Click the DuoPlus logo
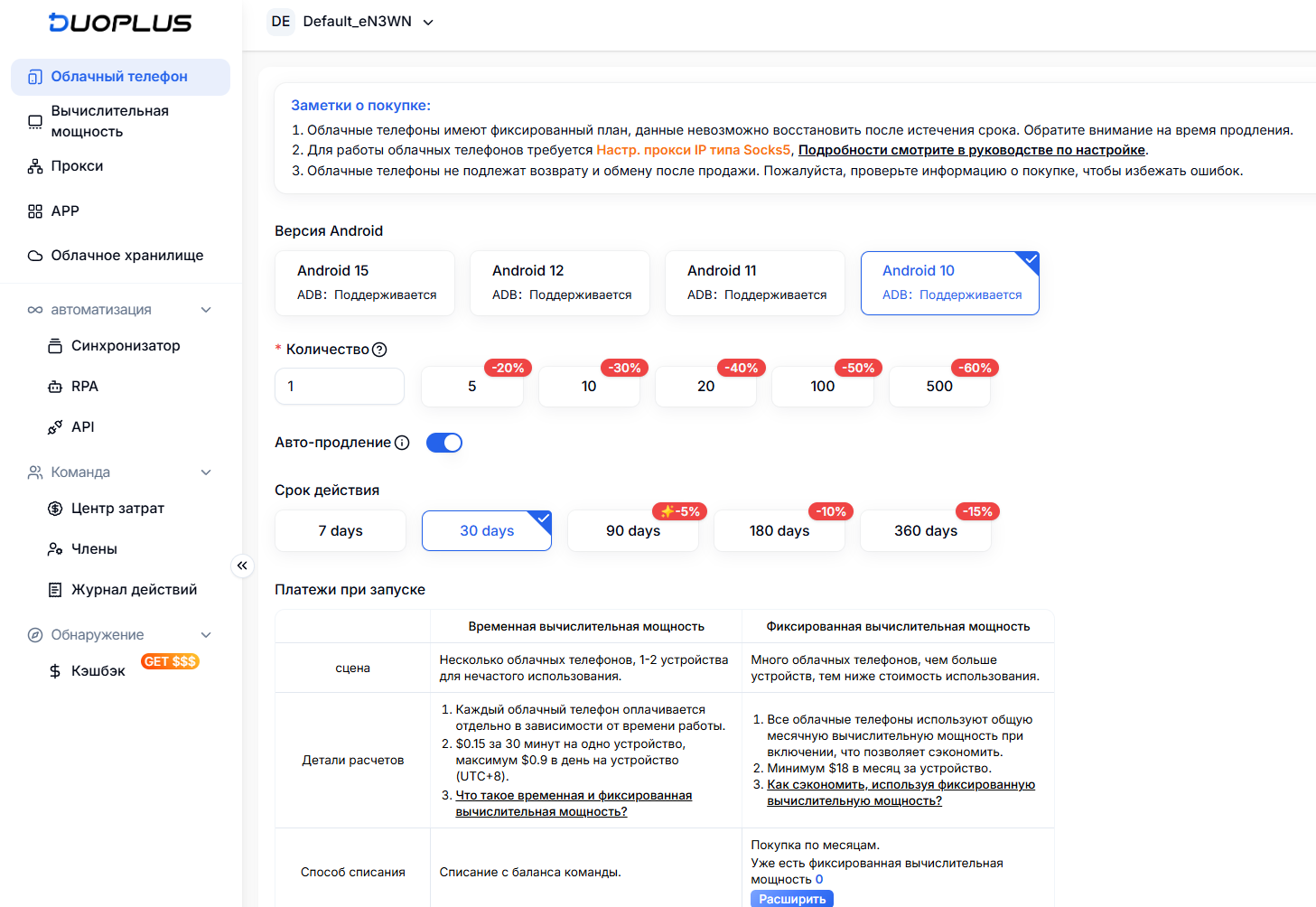 pos(120,23)
